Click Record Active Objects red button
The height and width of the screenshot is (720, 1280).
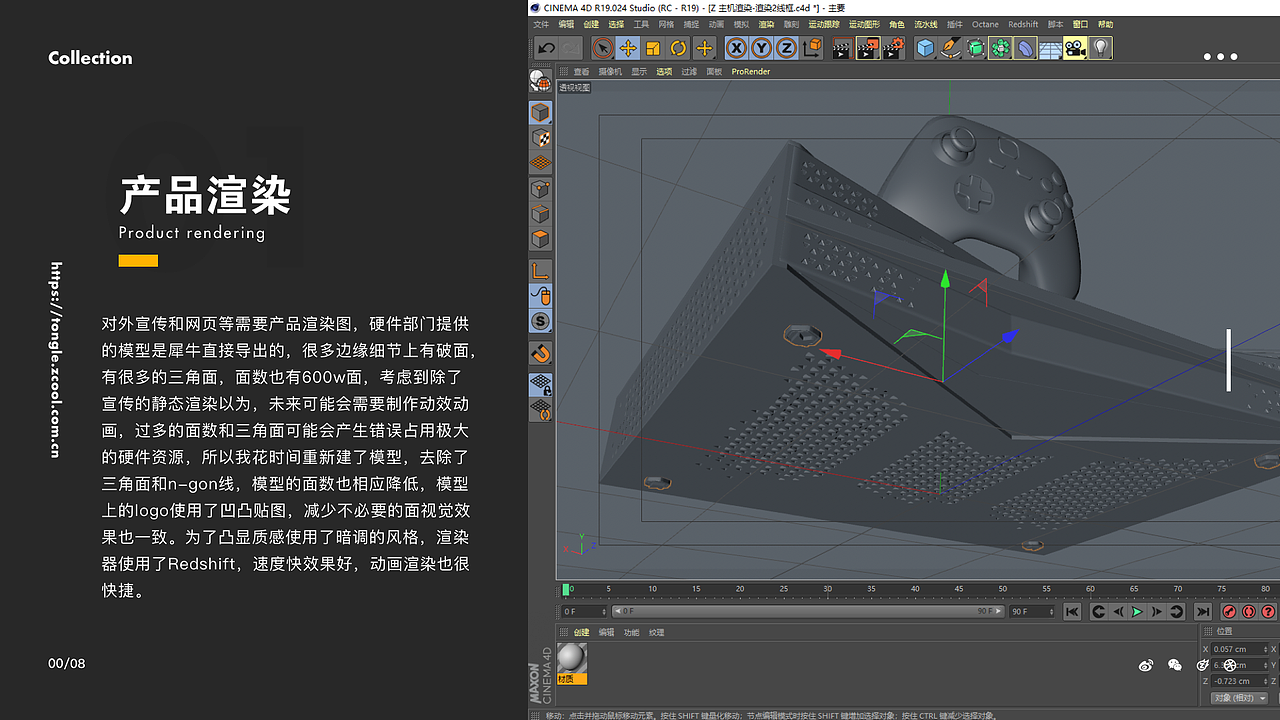(1229, 612)
